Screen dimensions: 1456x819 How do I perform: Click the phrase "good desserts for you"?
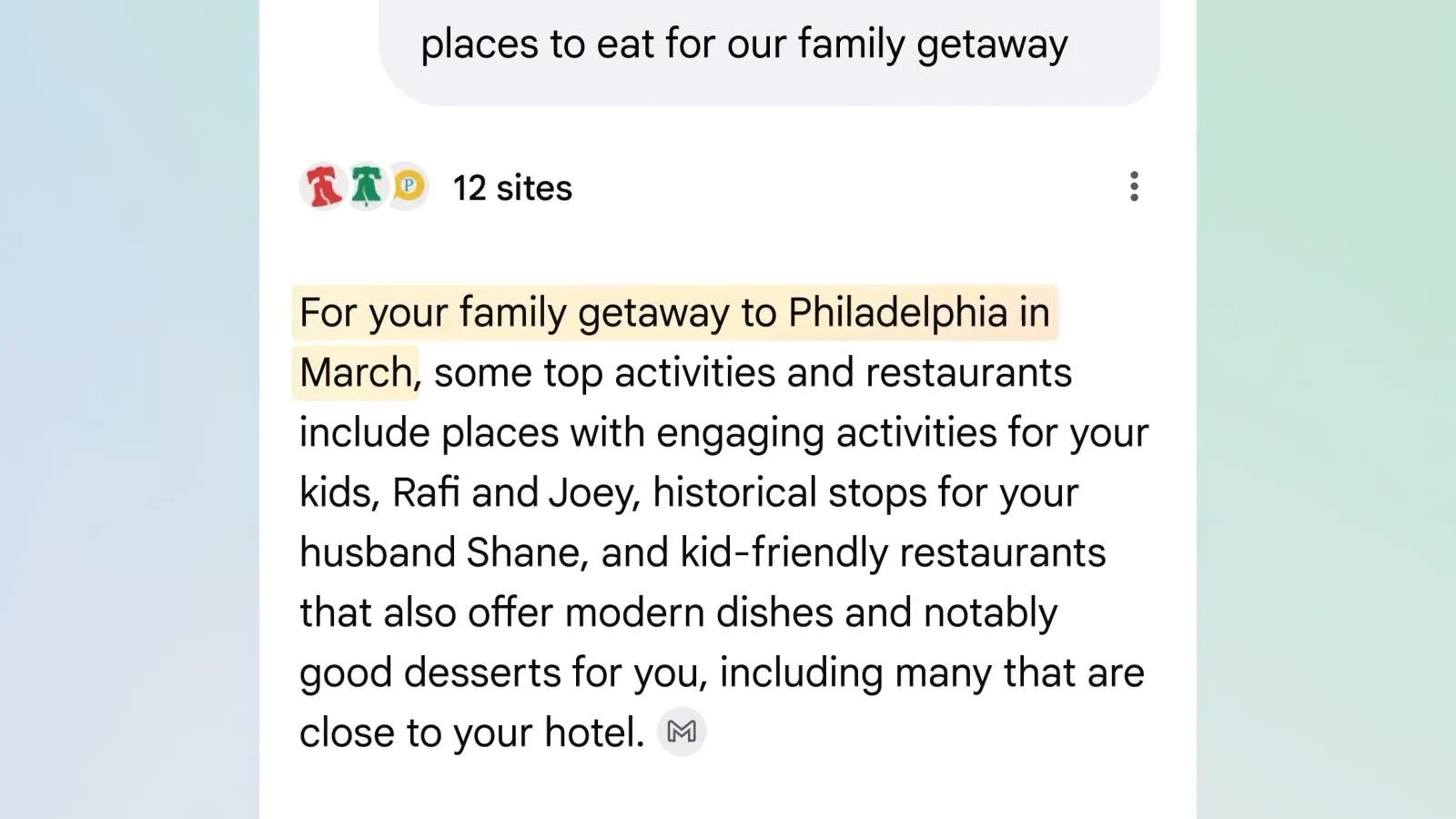502,673
